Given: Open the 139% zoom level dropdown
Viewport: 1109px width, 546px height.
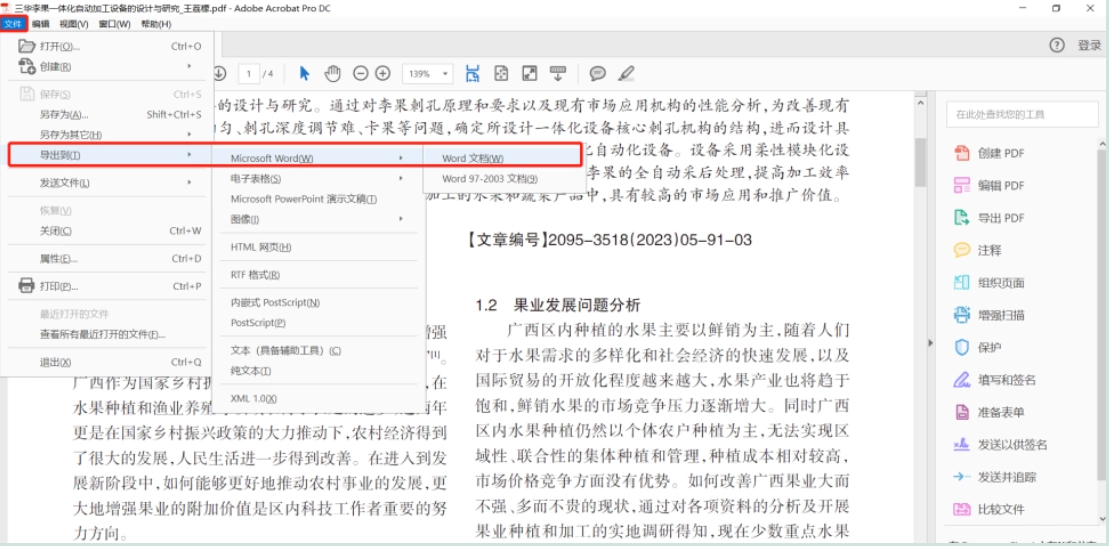Looking at the screenshot, I should point(427,74).
